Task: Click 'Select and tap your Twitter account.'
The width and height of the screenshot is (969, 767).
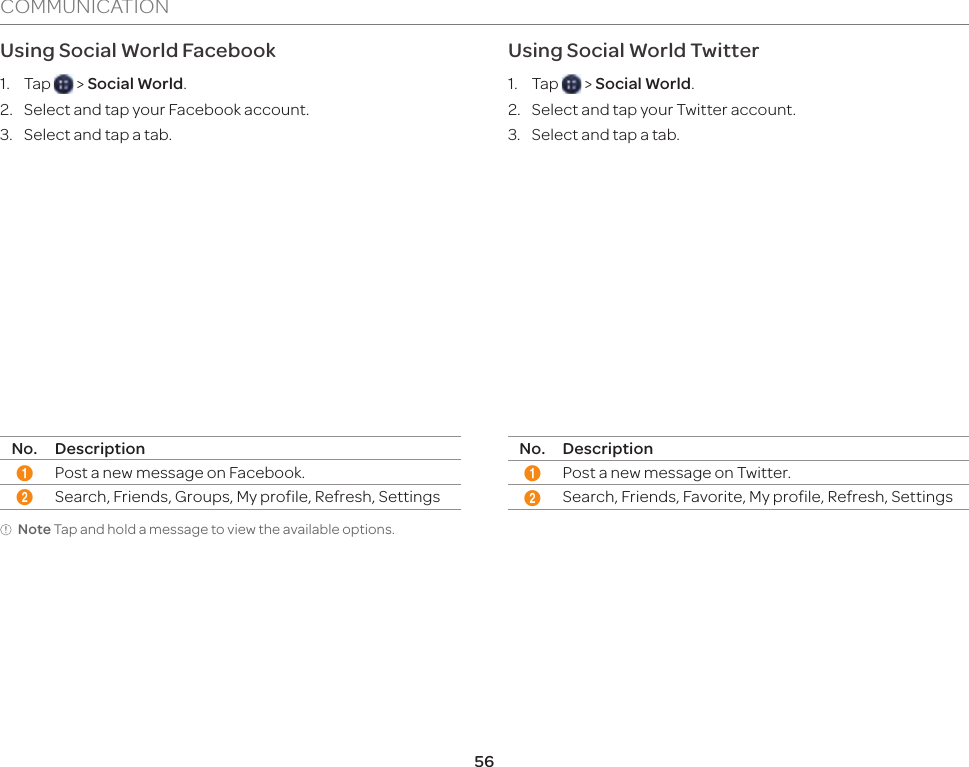Action: [x=664, y=110]
